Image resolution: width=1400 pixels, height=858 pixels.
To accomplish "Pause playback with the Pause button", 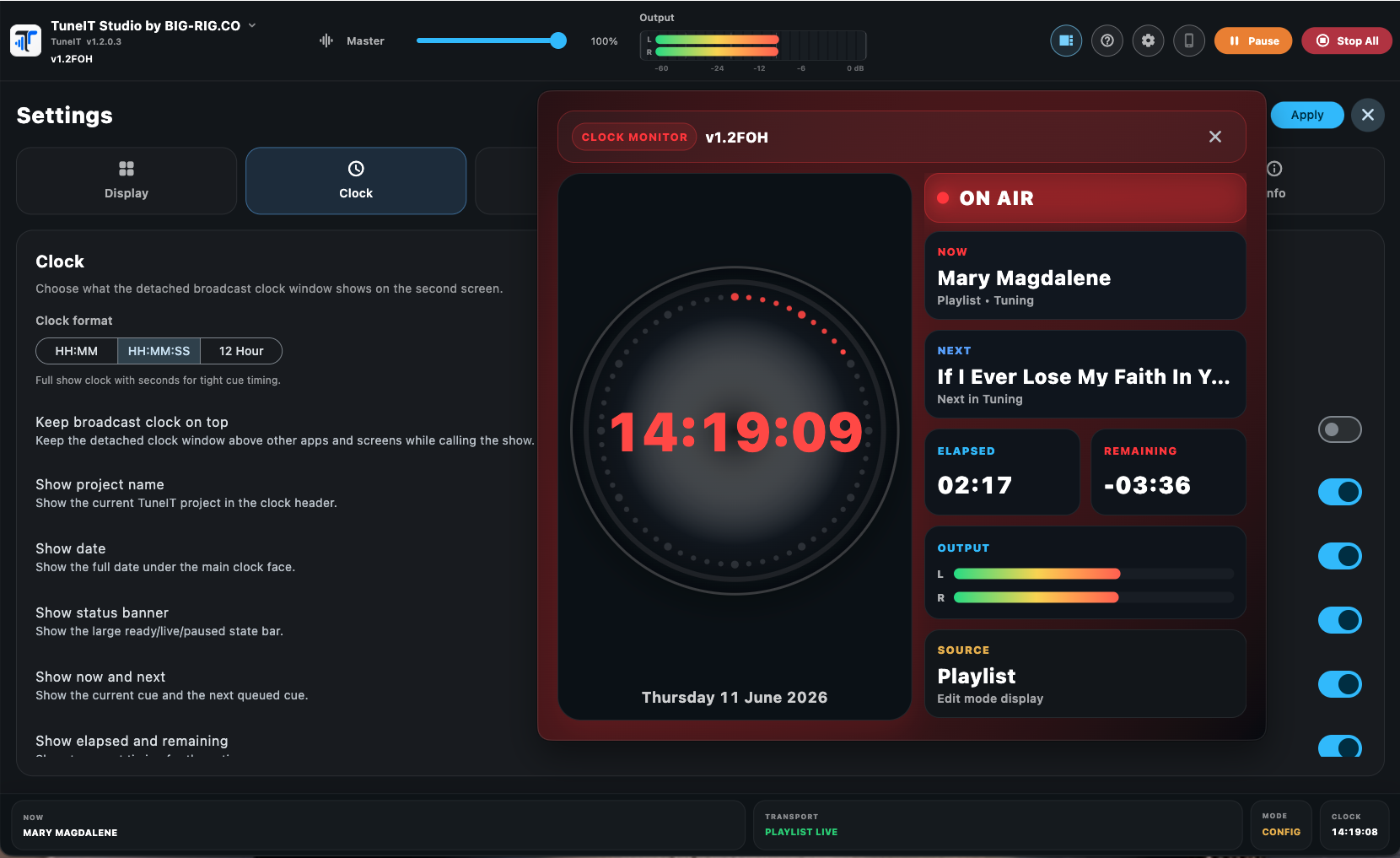I will click(1253, 40).
